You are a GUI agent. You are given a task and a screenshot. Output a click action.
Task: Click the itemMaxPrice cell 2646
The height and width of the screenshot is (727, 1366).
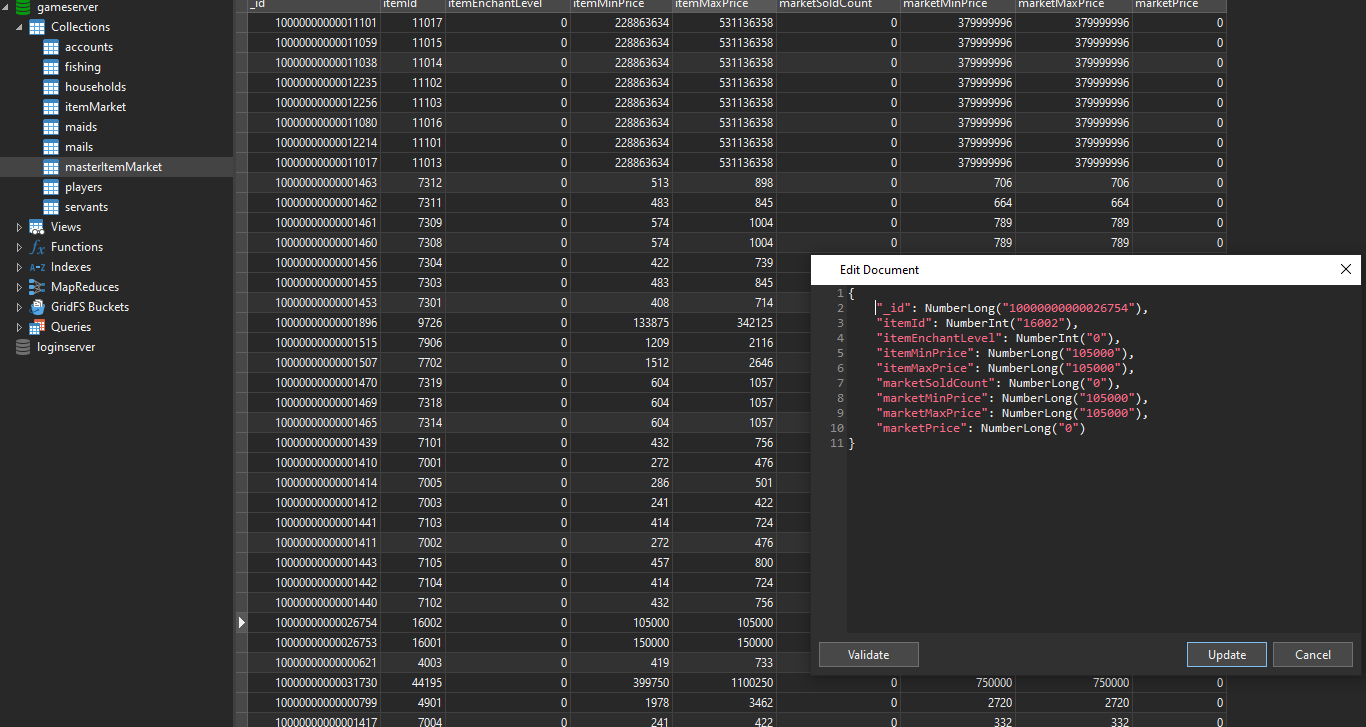point(724,363)
